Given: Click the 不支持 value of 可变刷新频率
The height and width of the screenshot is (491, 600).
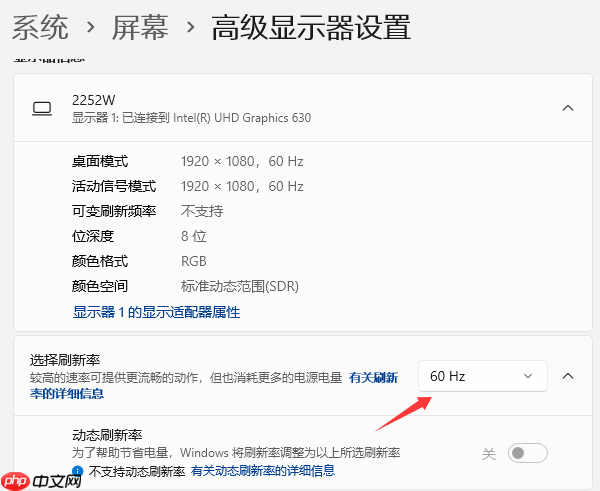Looking at the screenshot, I should coord(202,211).
